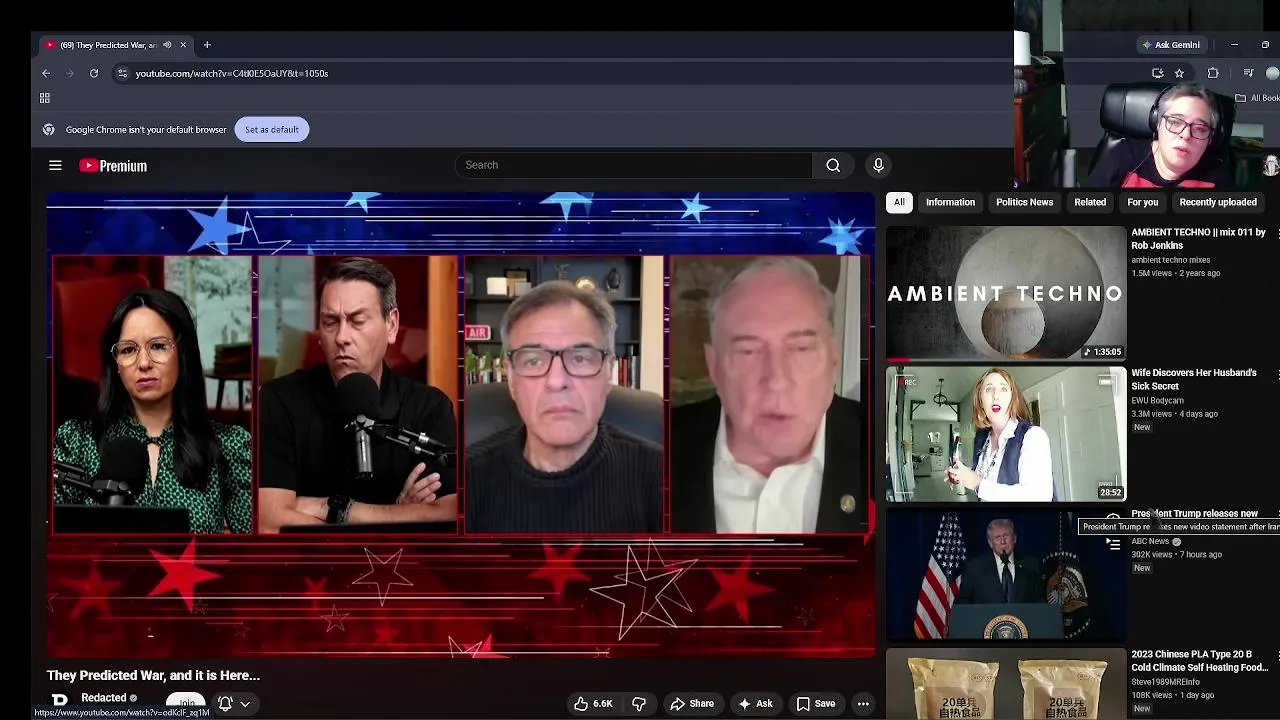Click 'EWU Bodycam' channel name
This screenshot has width=1280, height=720.
[x=1158, y=401]
